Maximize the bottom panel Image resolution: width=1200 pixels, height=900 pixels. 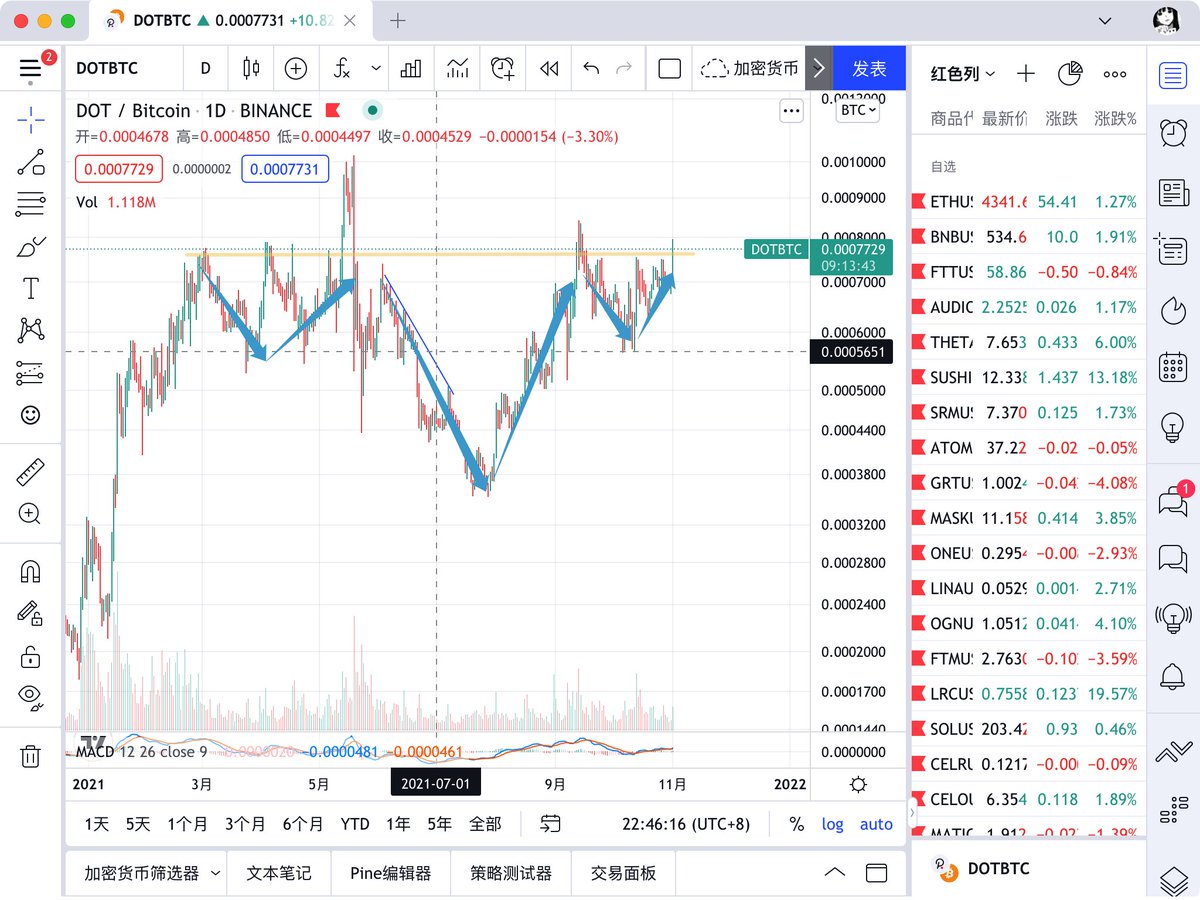click(877, 873)
